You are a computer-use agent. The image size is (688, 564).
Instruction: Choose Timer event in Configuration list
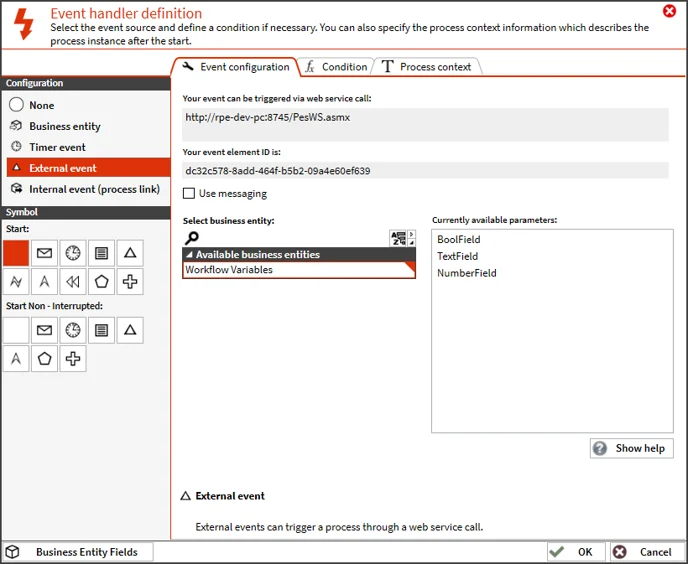(x=57, y=147)
